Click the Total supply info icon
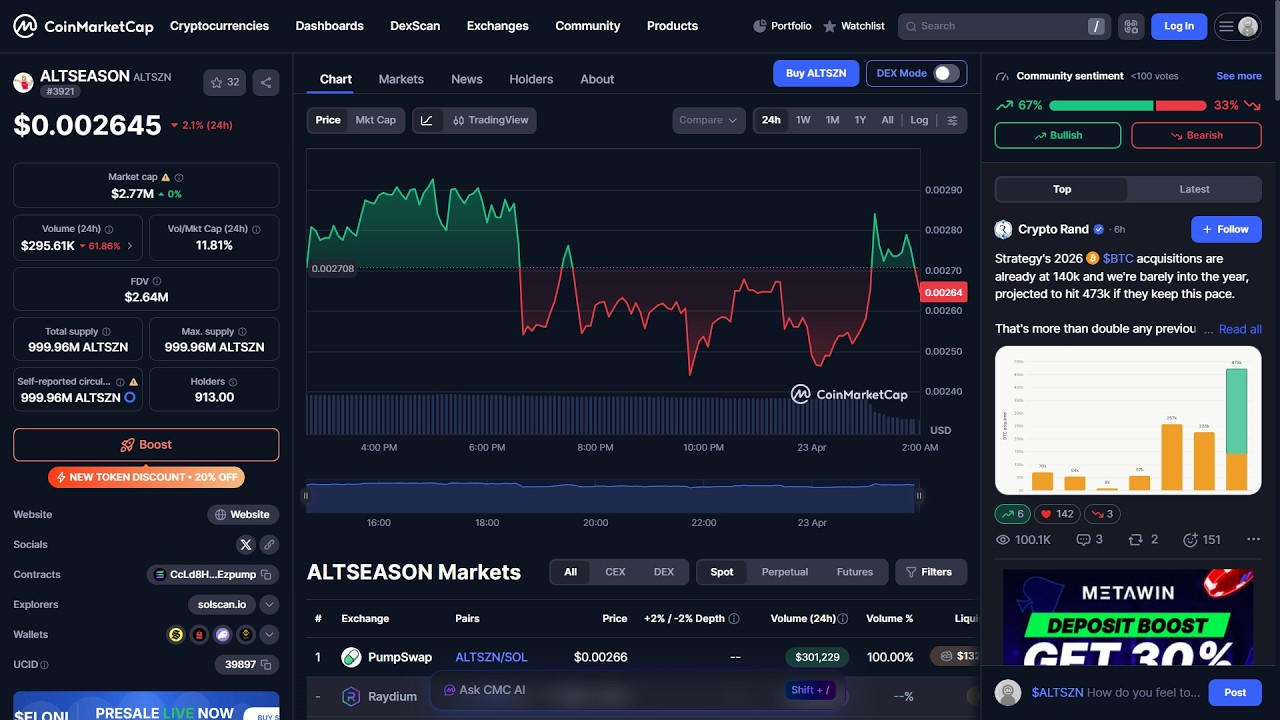Viewport: 1280px width, 720px height. 106,331
